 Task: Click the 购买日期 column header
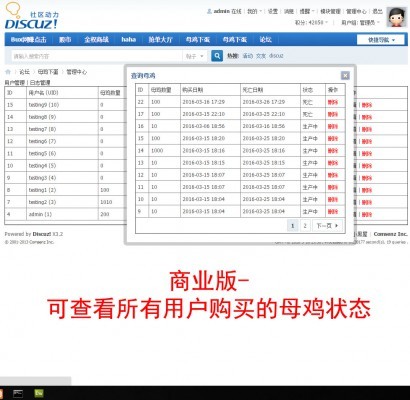[x=192, y=90]
